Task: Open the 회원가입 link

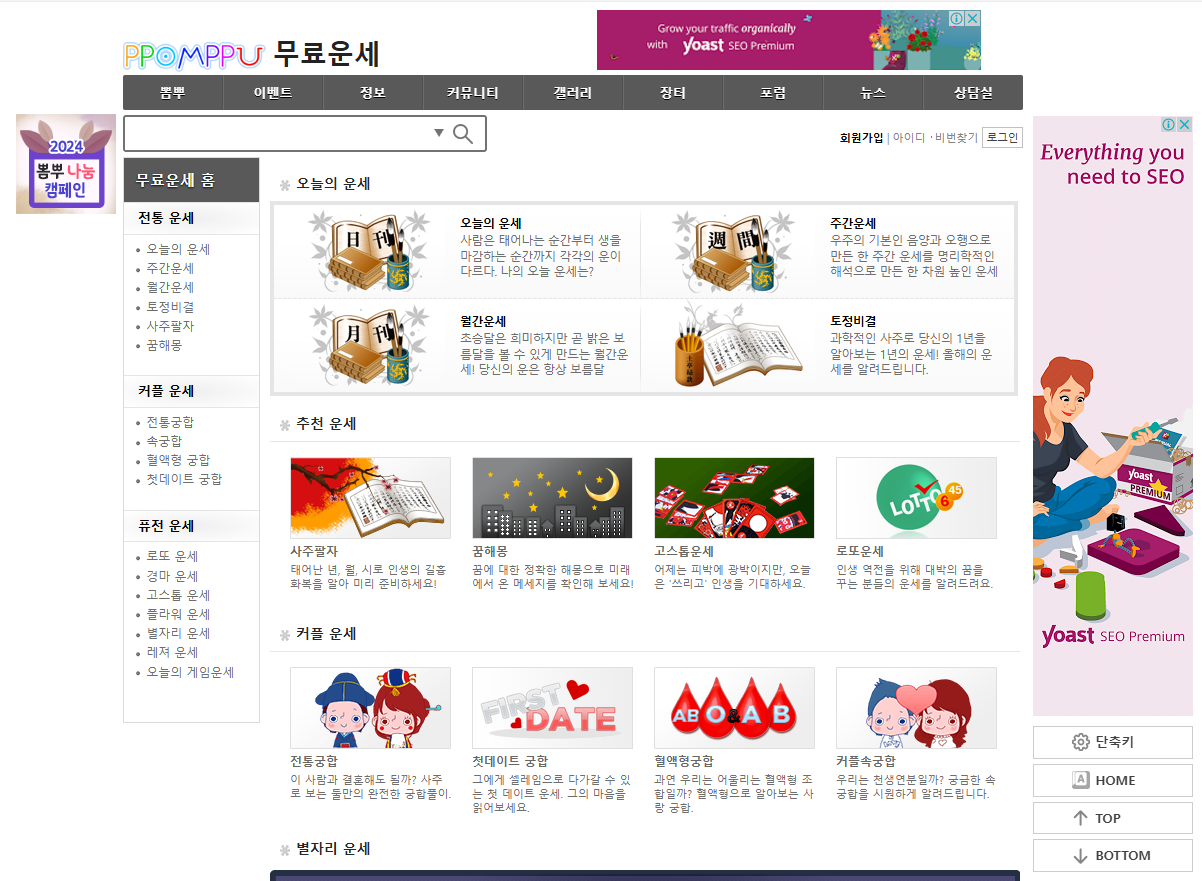Action: [x=860, y=137]
